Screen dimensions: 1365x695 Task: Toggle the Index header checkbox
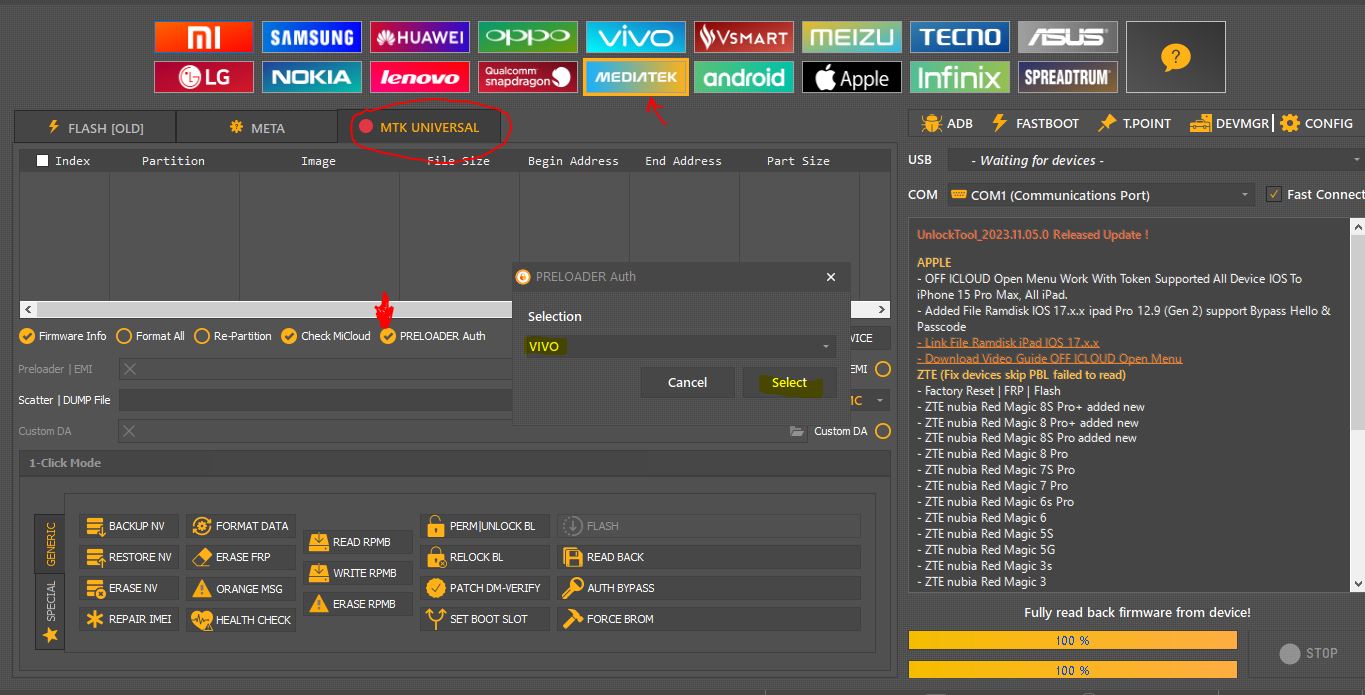click(42, 160)
